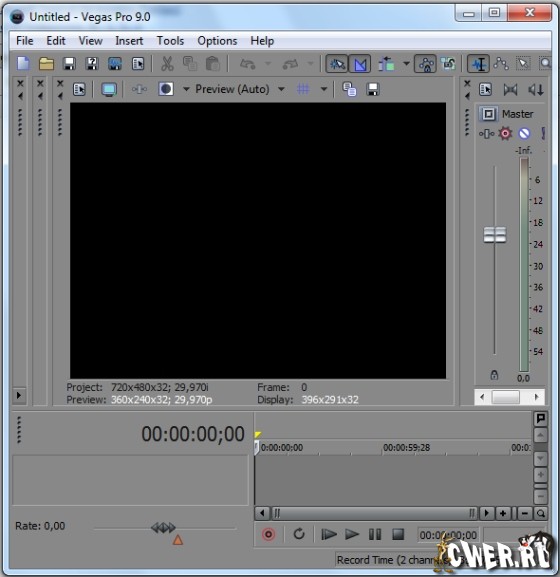Toggle preview Overlays grid icon

tap(303, 89)
